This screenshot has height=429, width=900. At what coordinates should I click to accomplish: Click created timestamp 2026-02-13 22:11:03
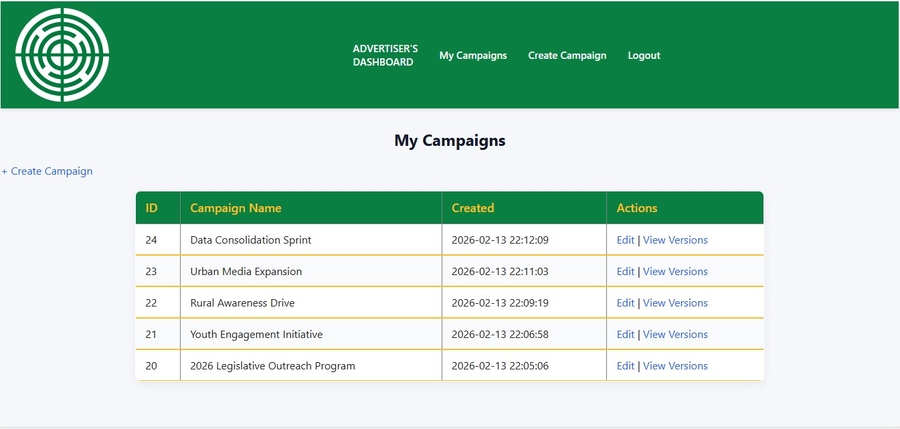click(x=500, y=272)
